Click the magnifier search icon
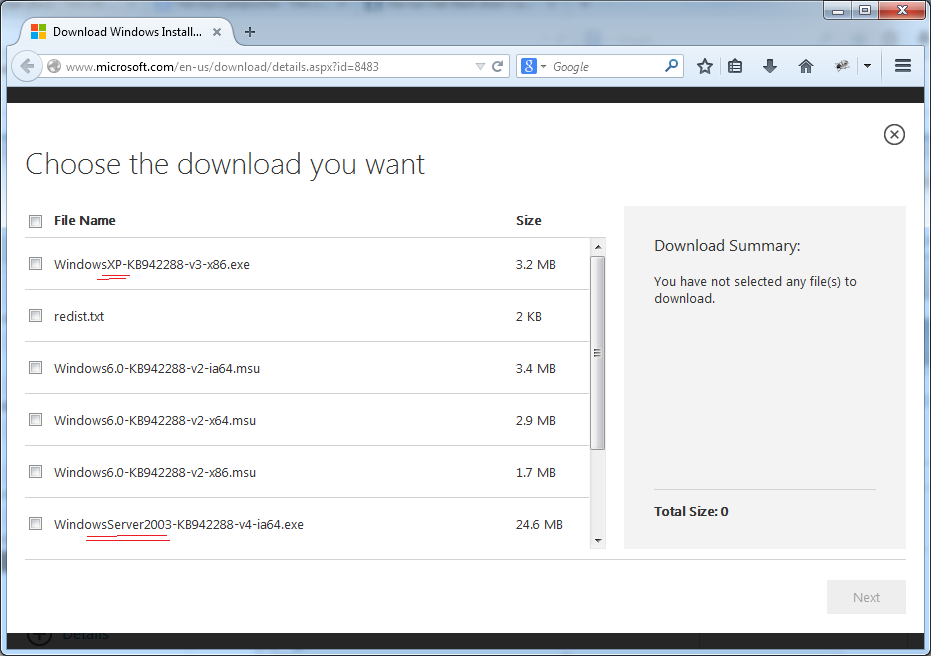The image size is (931, 656). tap(672, 66)
